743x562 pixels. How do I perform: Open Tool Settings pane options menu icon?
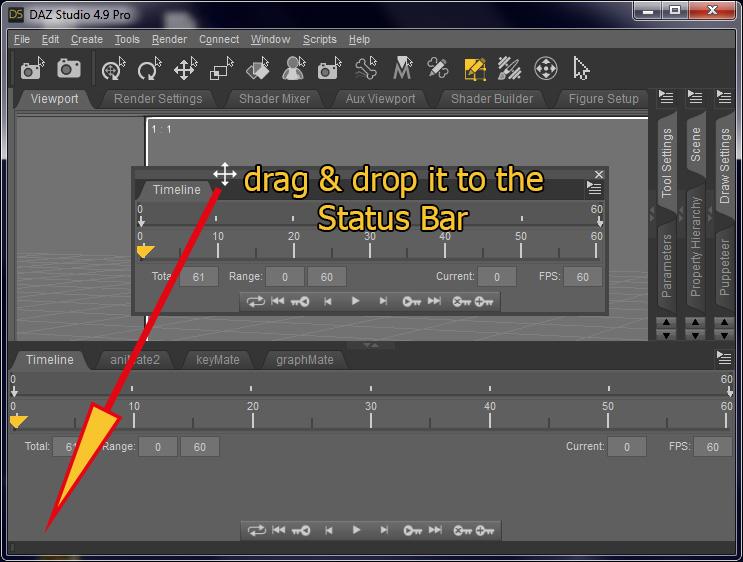[666, 97]
